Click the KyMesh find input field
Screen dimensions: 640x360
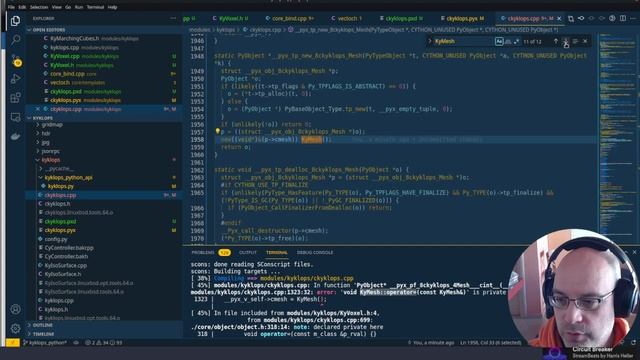(464, 41)
